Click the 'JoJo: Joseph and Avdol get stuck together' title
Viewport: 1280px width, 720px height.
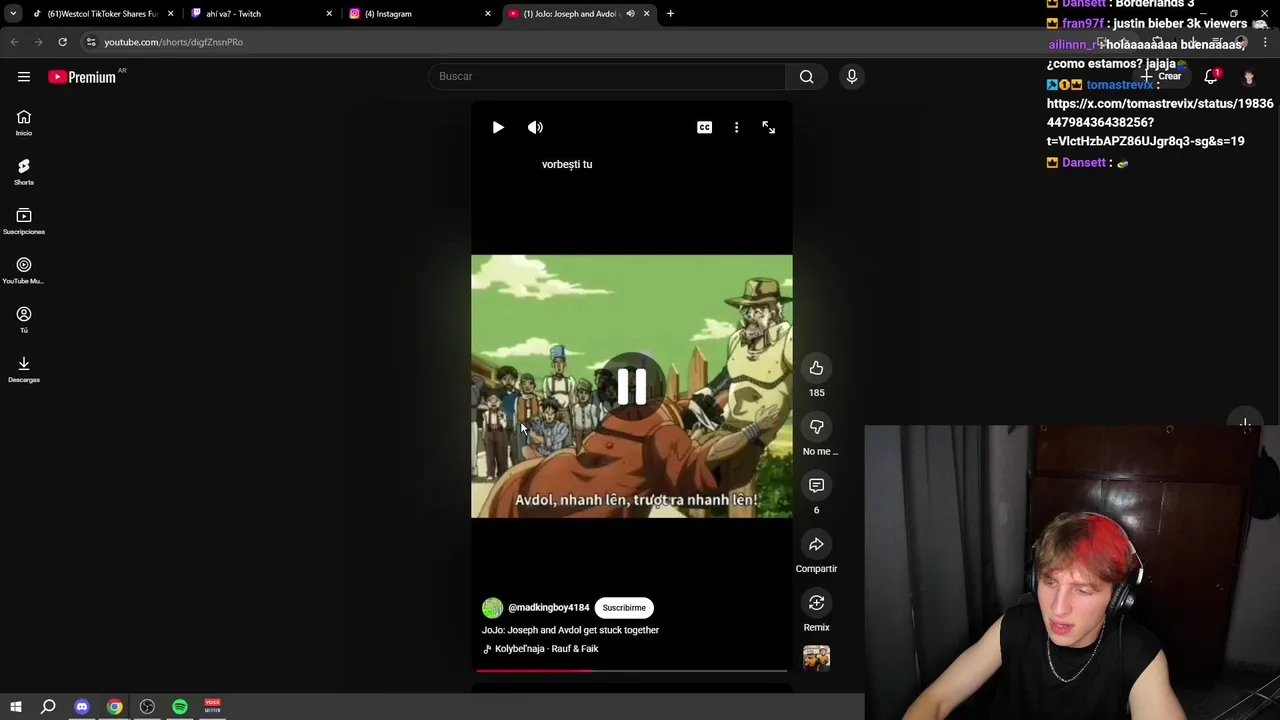[x=570, y=630]
